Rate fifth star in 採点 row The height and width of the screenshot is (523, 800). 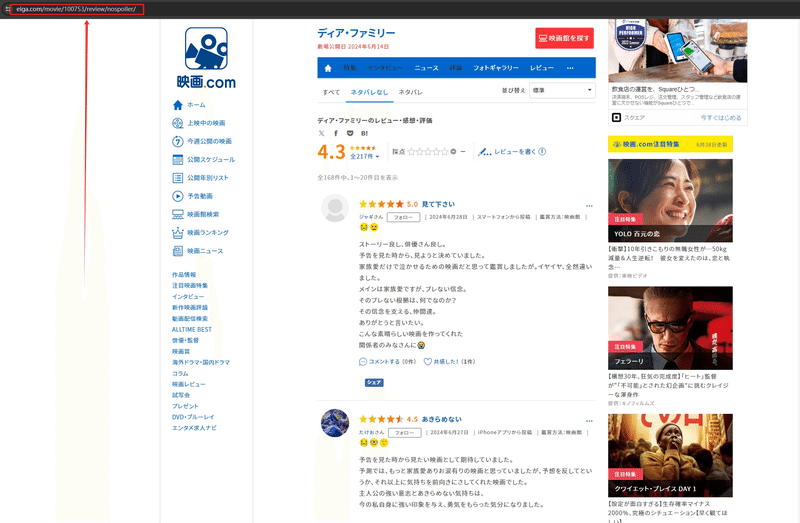(x=444, y=152)
